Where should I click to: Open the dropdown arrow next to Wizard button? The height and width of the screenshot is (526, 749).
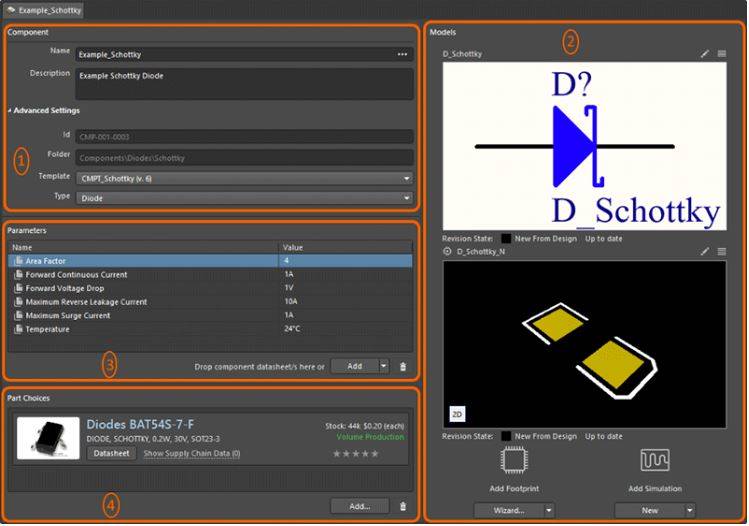tap(549, 509)
